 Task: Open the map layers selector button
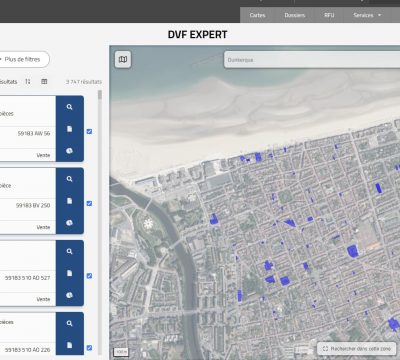pos(123,59)
